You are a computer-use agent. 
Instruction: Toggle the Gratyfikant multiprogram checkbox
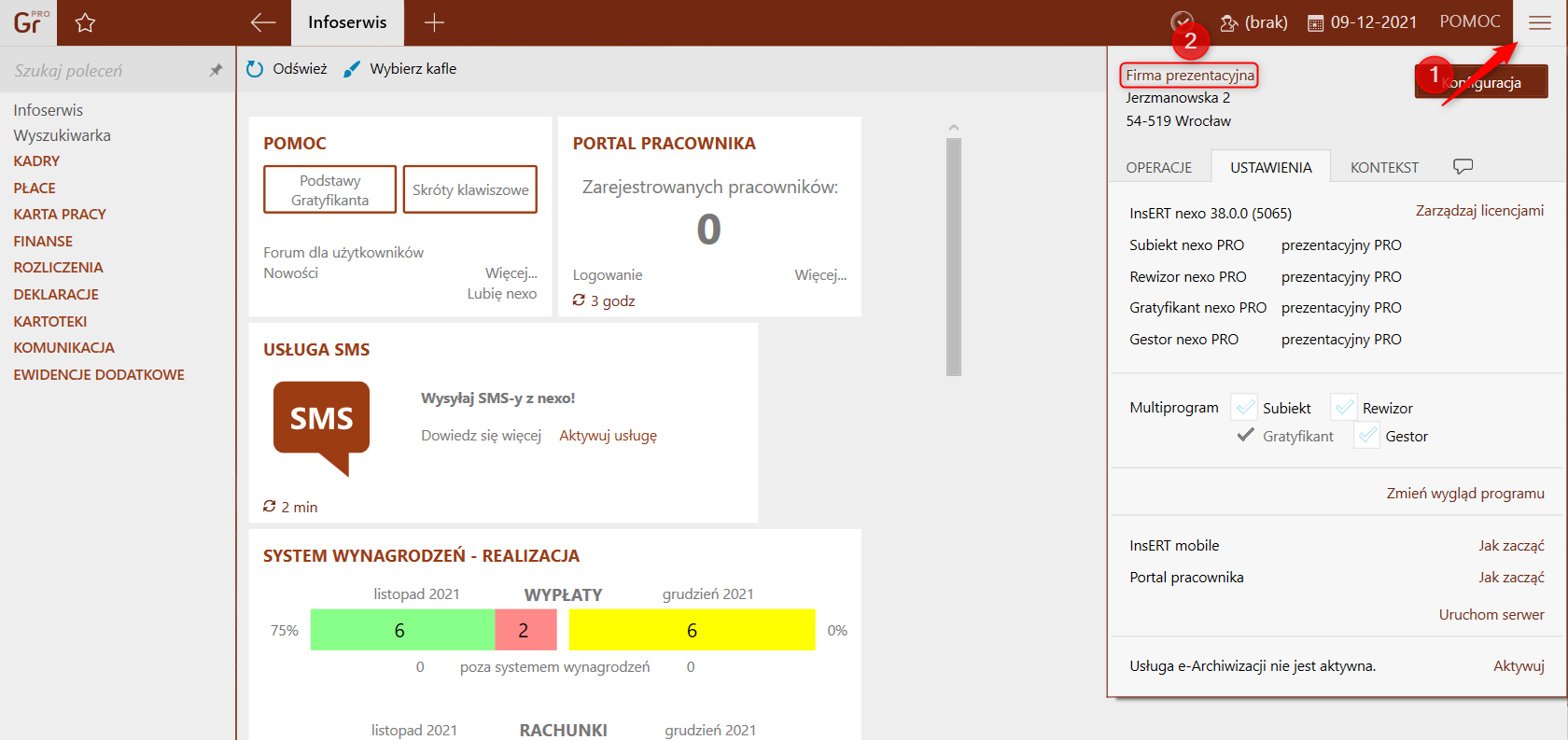pos(1245,435)
